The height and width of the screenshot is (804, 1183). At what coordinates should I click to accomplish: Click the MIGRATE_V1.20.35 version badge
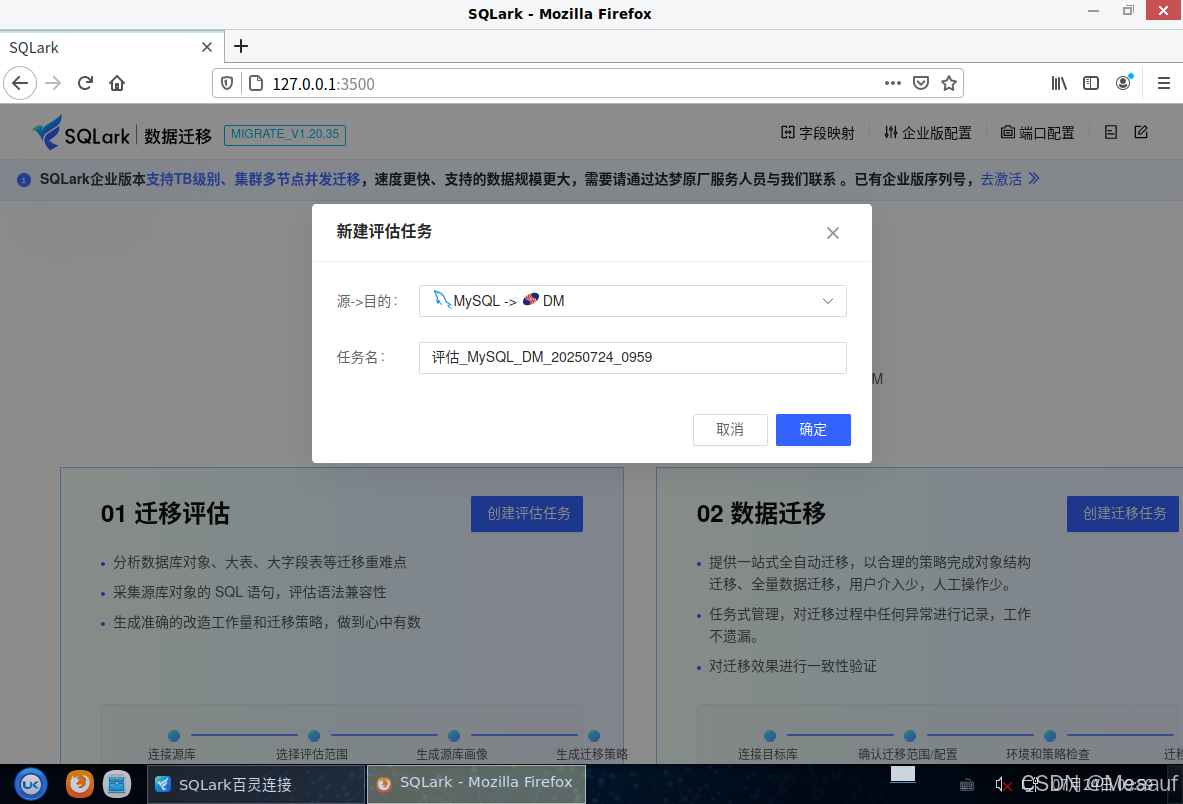point(284,134)
